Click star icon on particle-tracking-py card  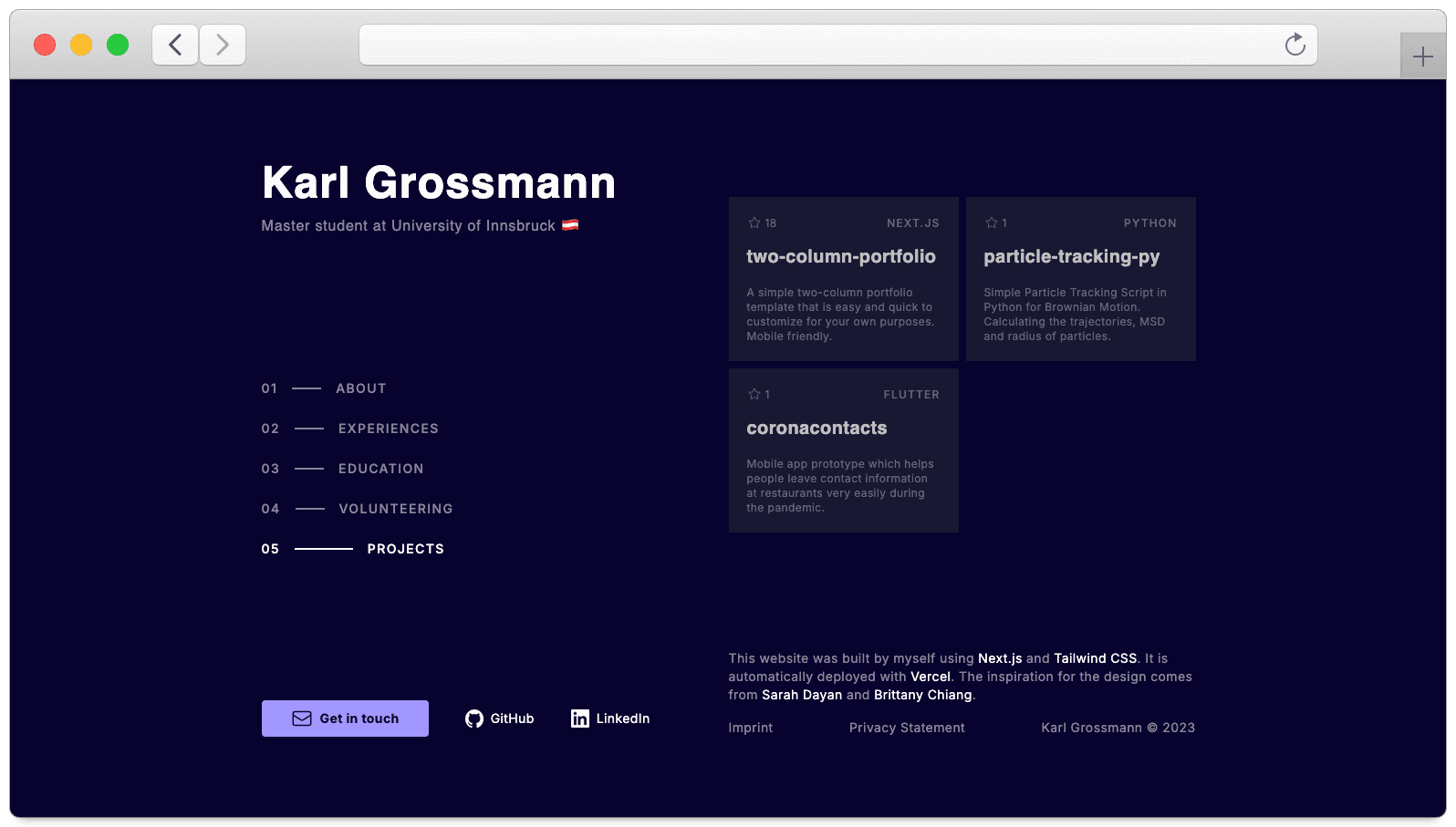(992, 222)
